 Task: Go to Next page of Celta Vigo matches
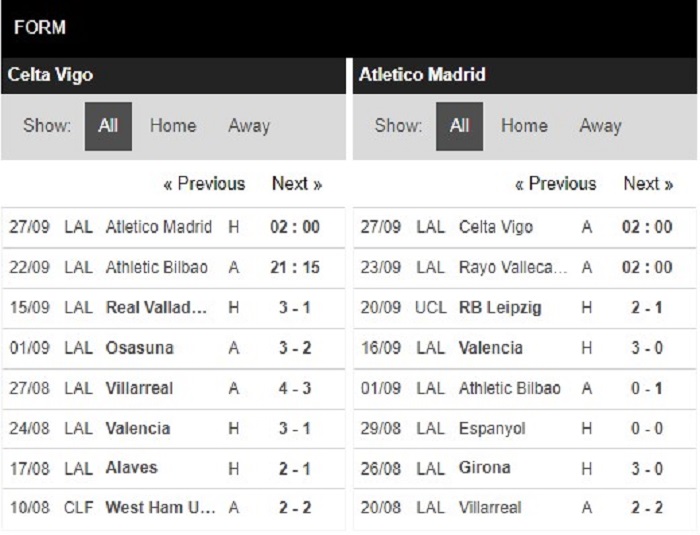click(x=297, y=184)
